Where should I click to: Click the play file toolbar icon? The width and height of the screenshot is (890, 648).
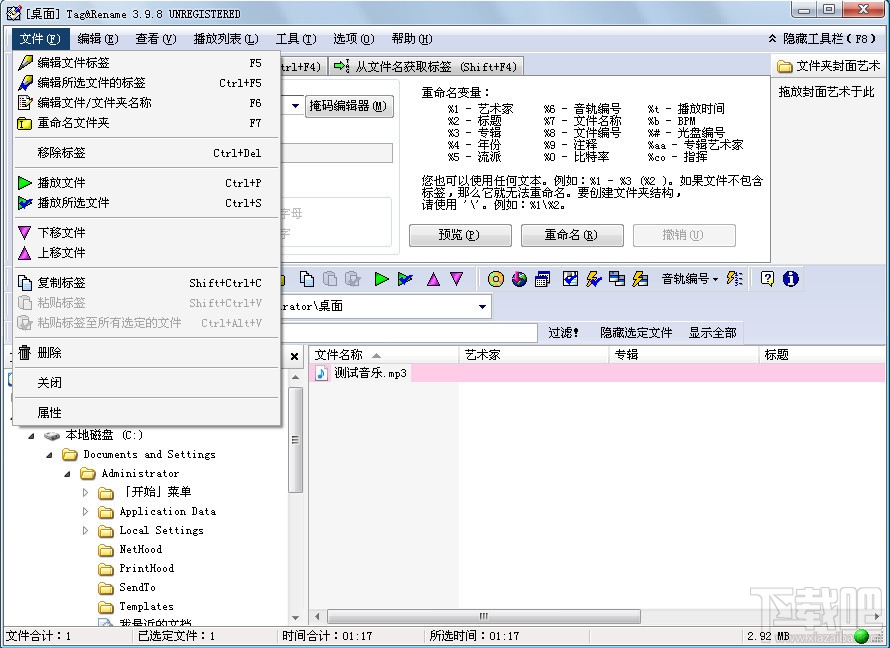381,279
